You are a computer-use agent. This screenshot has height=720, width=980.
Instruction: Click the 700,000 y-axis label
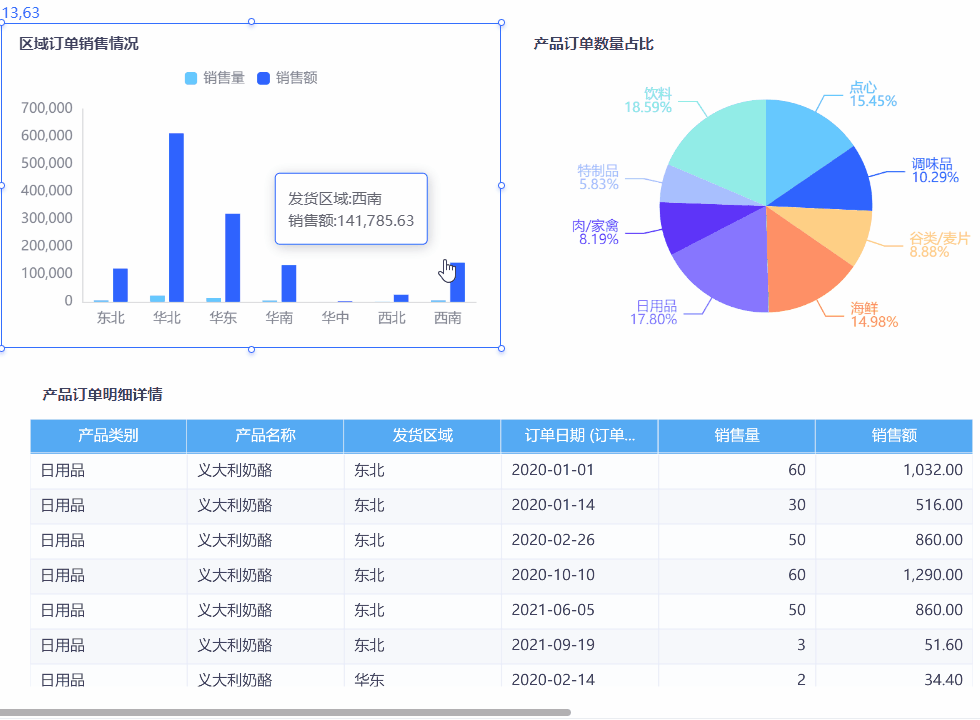point(47,108)
